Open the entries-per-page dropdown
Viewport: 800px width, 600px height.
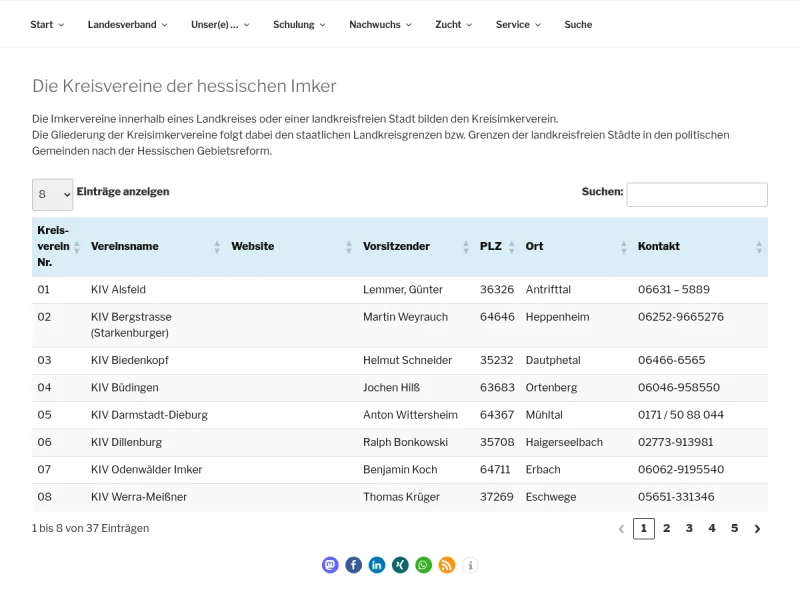click(52, 195)
